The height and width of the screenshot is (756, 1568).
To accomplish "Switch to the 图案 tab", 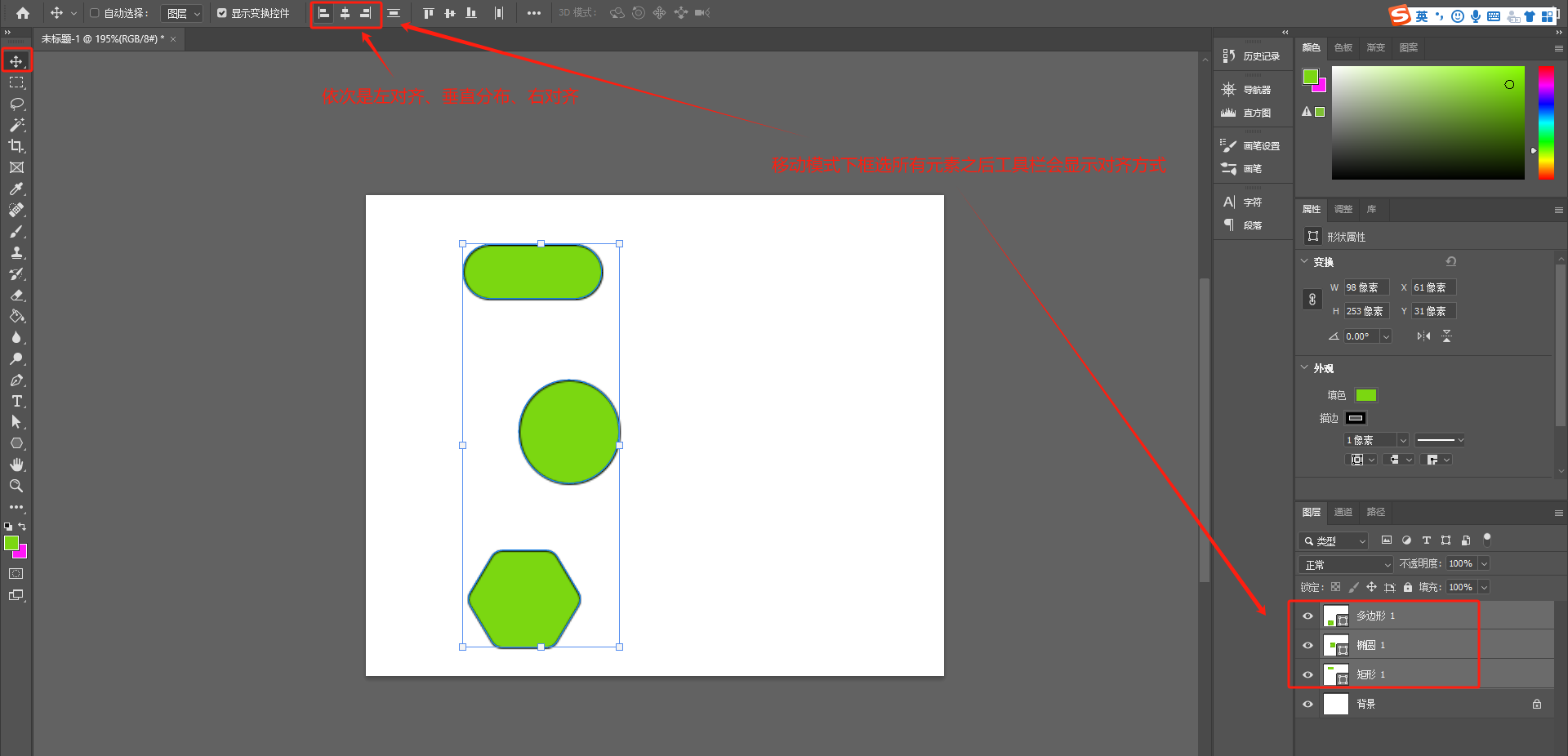I will (1409, 47).
